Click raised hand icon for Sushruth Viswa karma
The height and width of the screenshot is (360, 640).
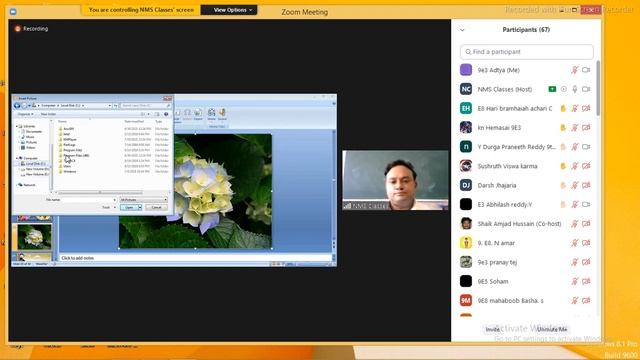(x=563, y=166)
